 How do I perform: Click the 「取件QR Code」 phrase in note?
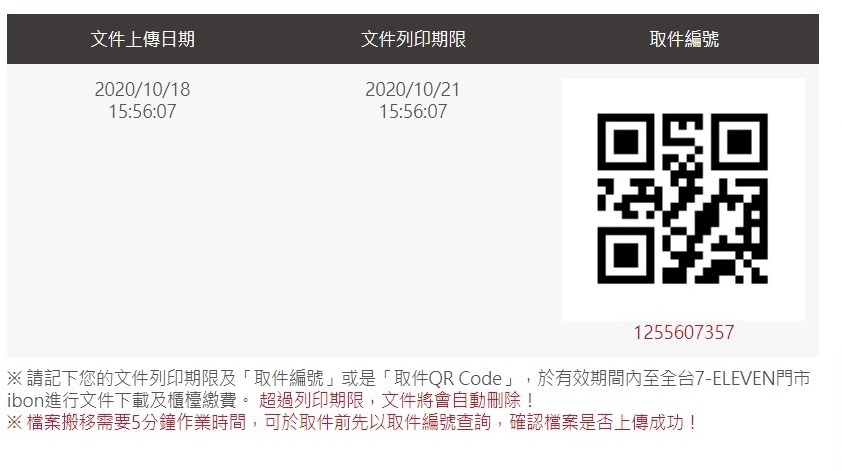[447, 379]
